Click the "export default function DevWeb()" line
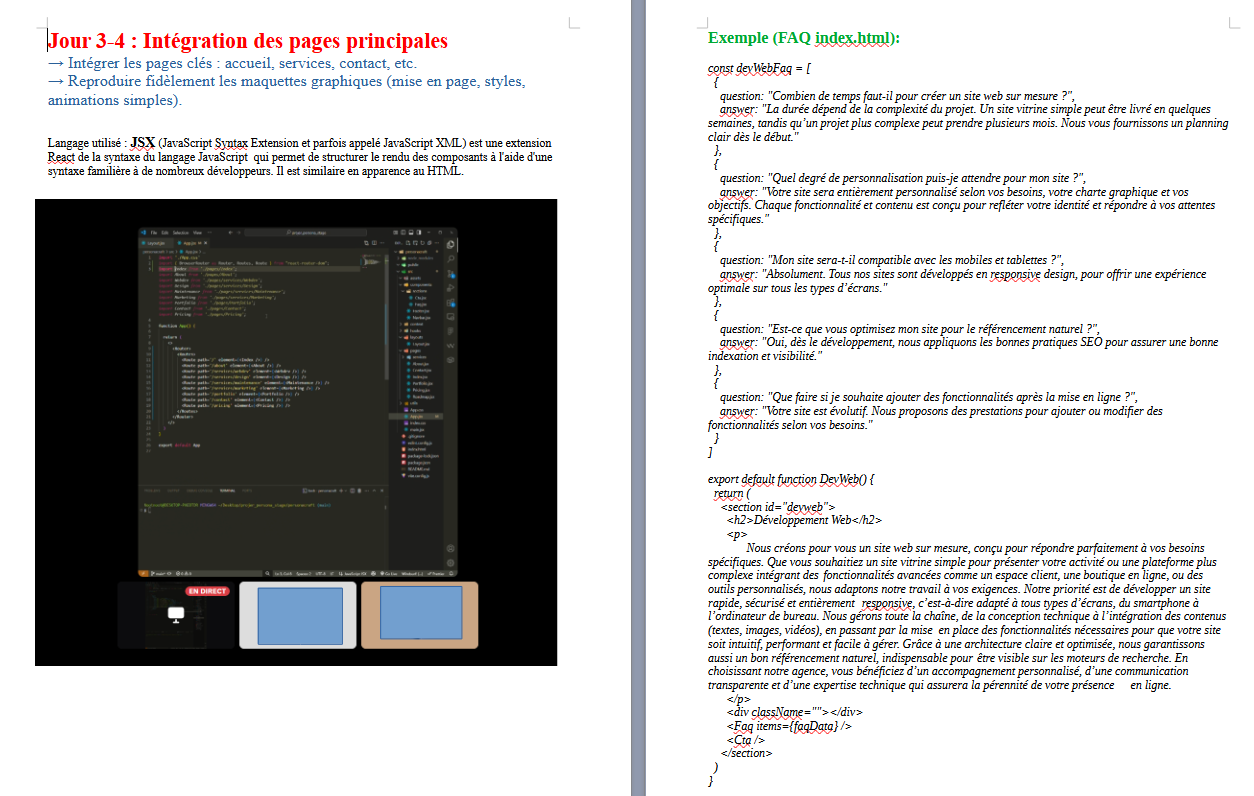 coord(790,479)
